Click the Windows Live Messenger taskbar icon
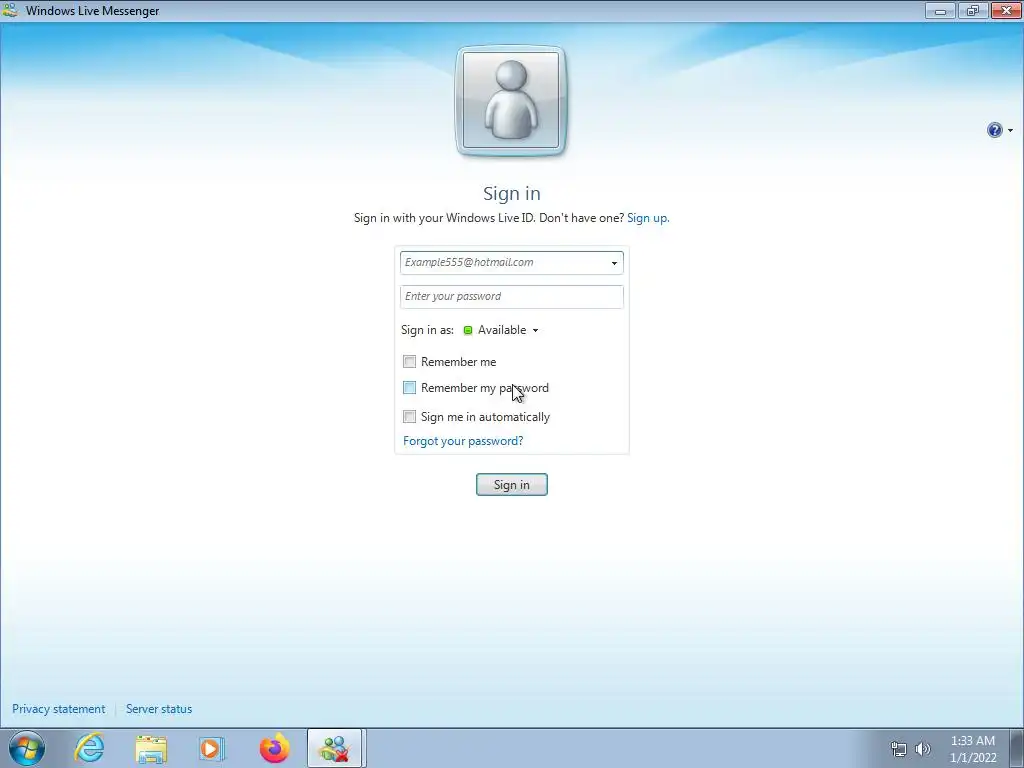 tap(334, 748)
